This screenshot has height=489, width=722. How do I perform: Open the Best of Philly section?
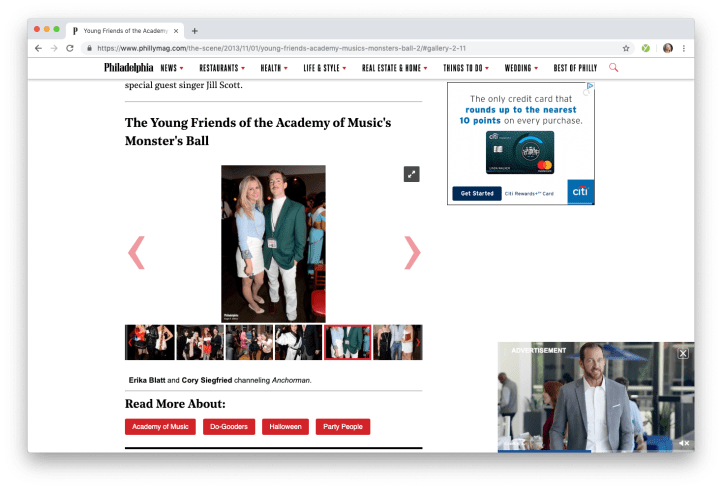575,68
